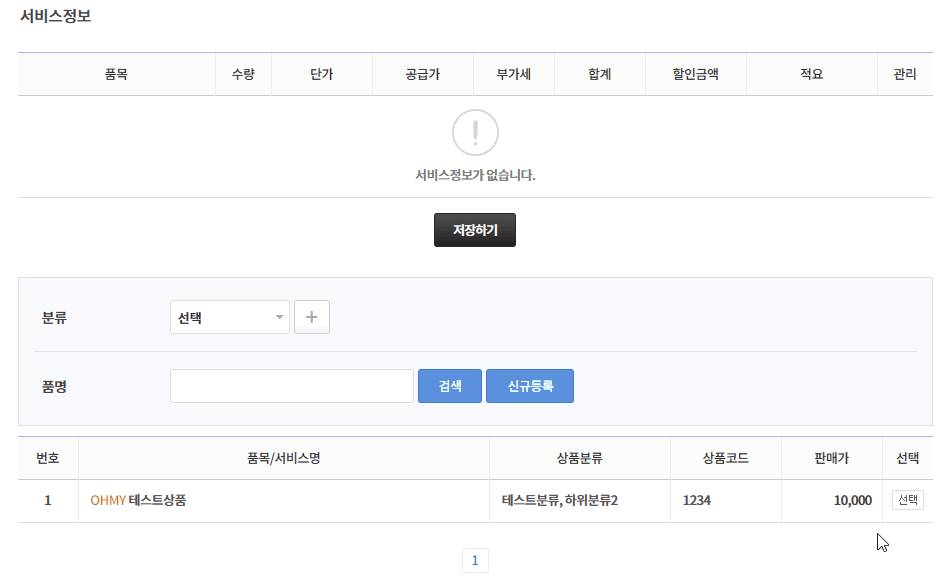Go to page 1 in pagination

475,560
